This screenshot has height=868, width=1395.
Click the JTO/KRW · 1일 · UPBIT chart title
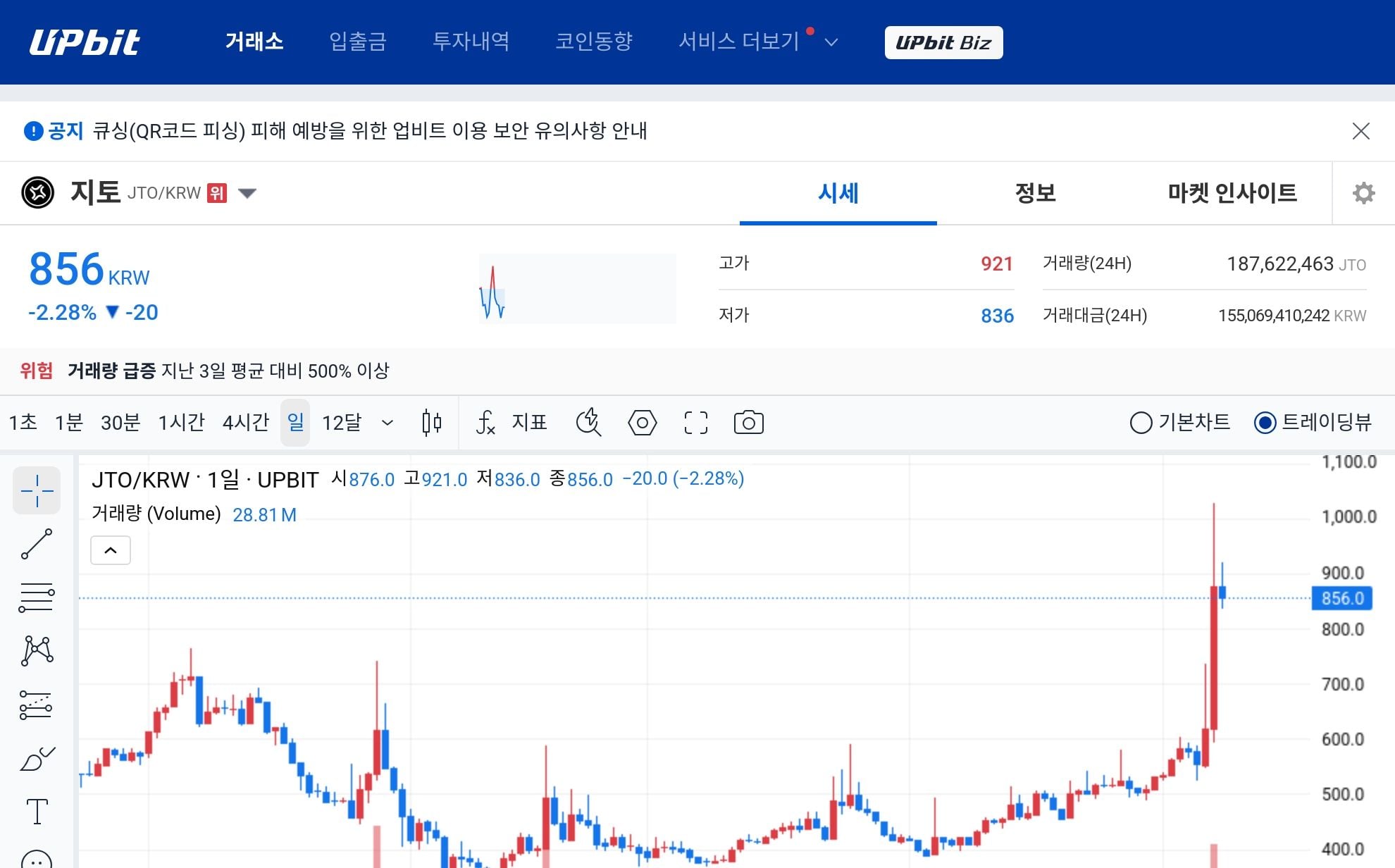205,480
